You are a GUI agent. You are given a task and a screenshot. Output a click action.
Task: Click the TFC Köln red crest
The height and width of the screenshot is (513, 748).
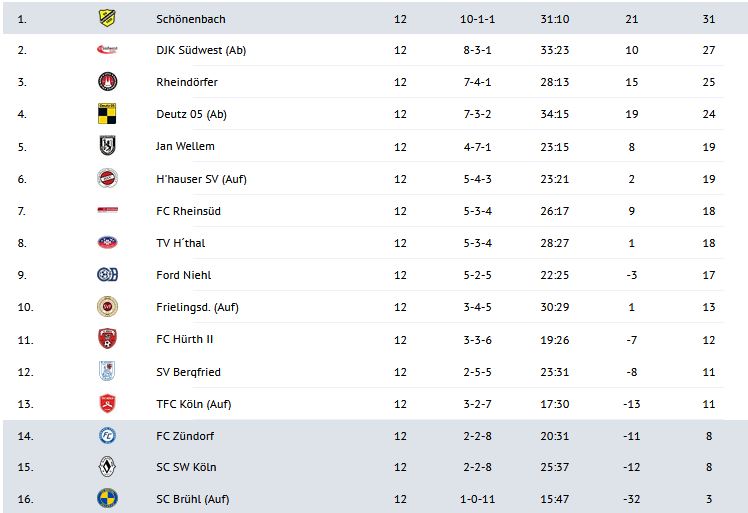107,404
